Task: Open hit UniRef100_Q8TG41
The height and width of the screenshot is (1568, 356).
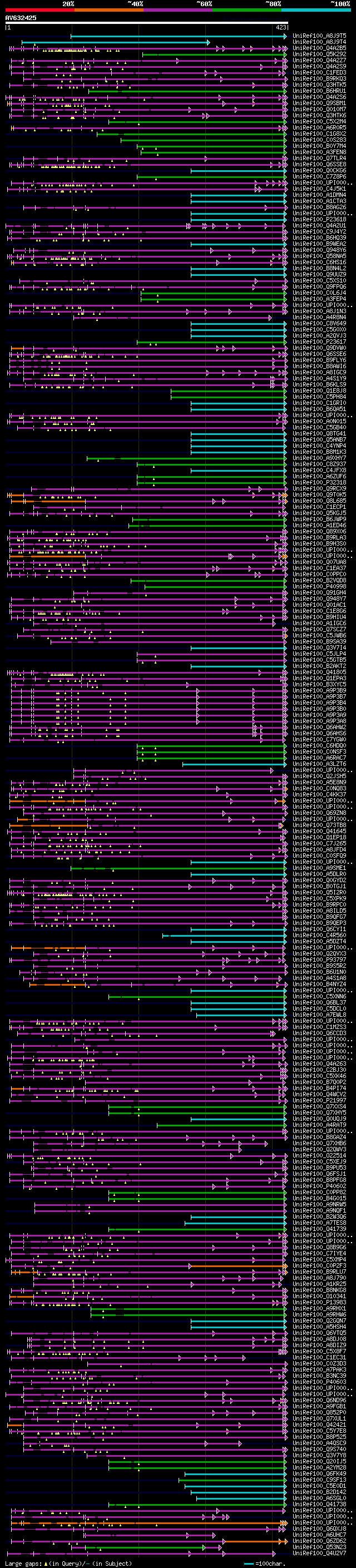Action: point(319,433)
